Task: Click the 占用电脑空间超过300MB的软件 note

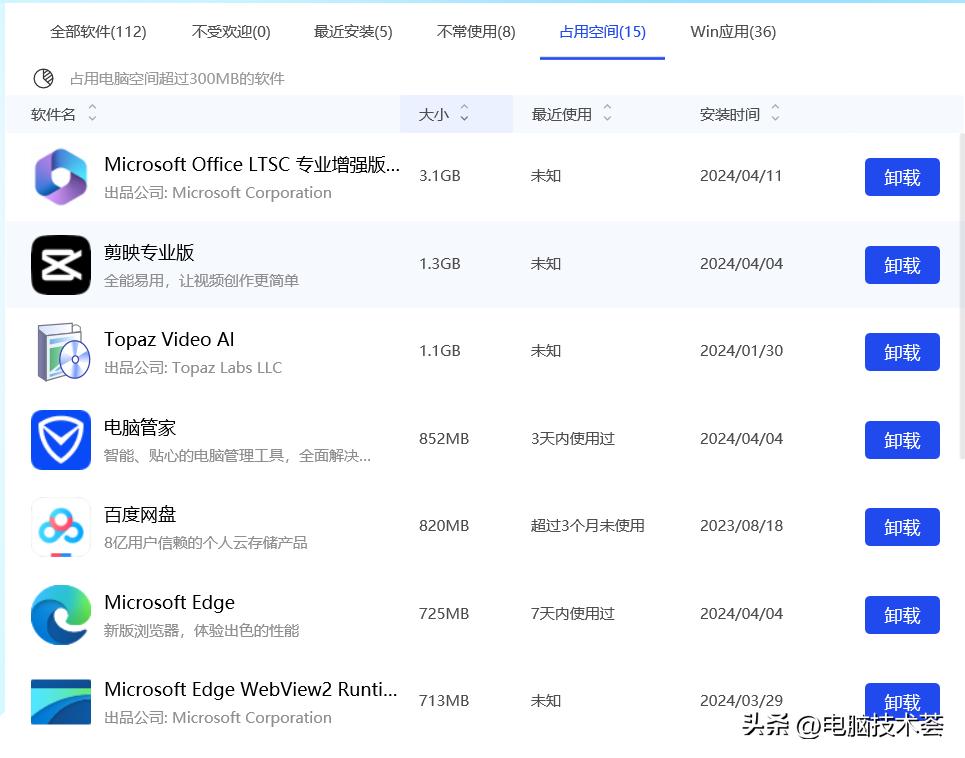Action: click(177, 79)
